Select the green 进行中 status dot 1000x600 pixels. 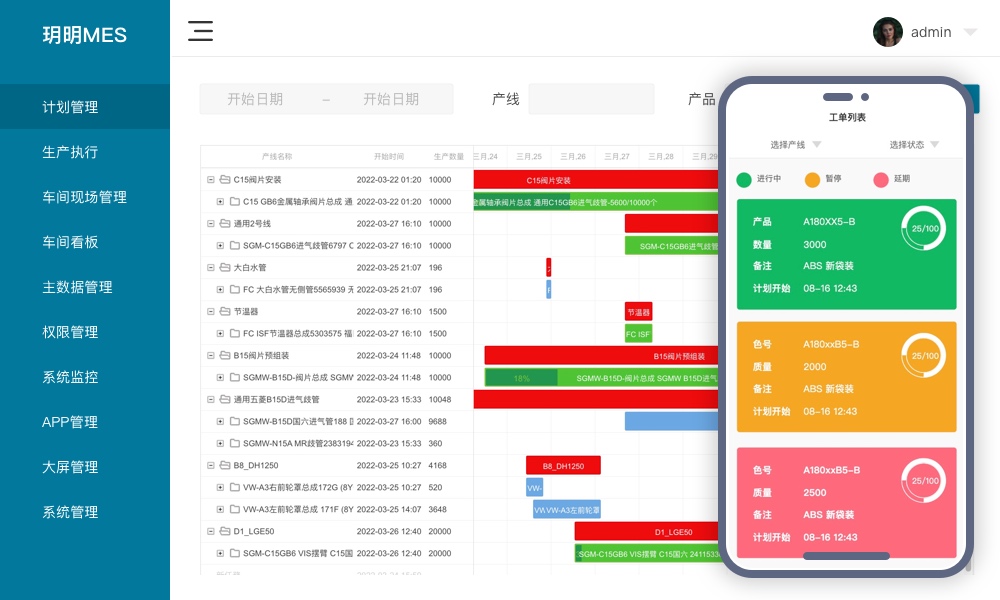tap(743, 180)
